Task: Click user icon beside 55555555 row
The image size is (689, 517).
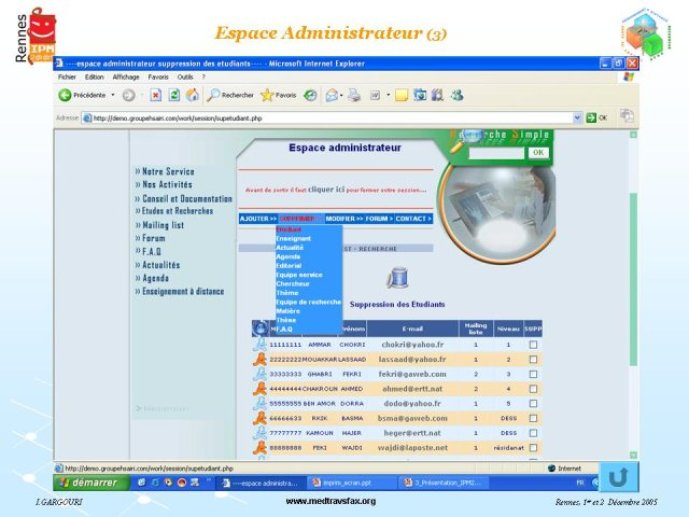Action: pyautogui.click(x=260, y=403)
